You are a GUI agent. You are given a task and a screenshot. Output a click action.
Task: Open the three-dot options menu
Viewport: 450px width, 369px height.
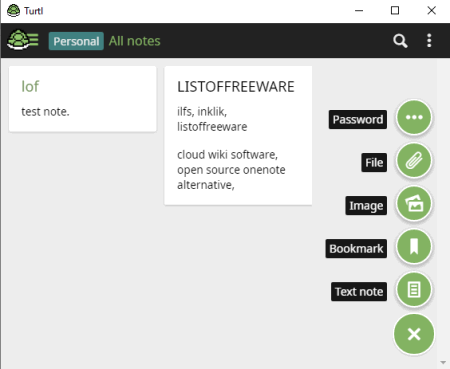(429, 41)
